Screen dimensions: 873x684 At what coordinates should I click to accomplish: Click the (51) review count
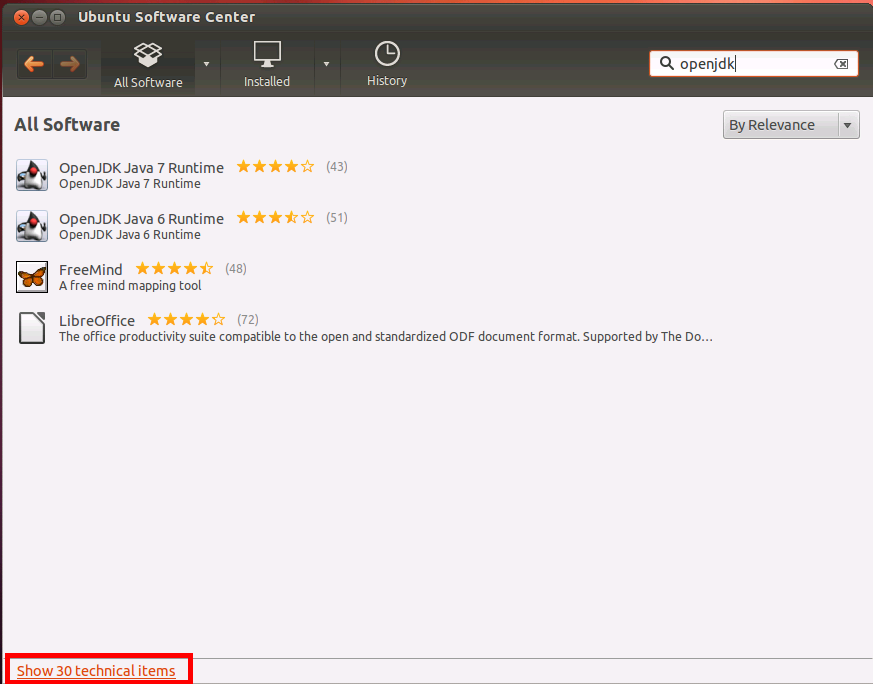coord(337,218)
